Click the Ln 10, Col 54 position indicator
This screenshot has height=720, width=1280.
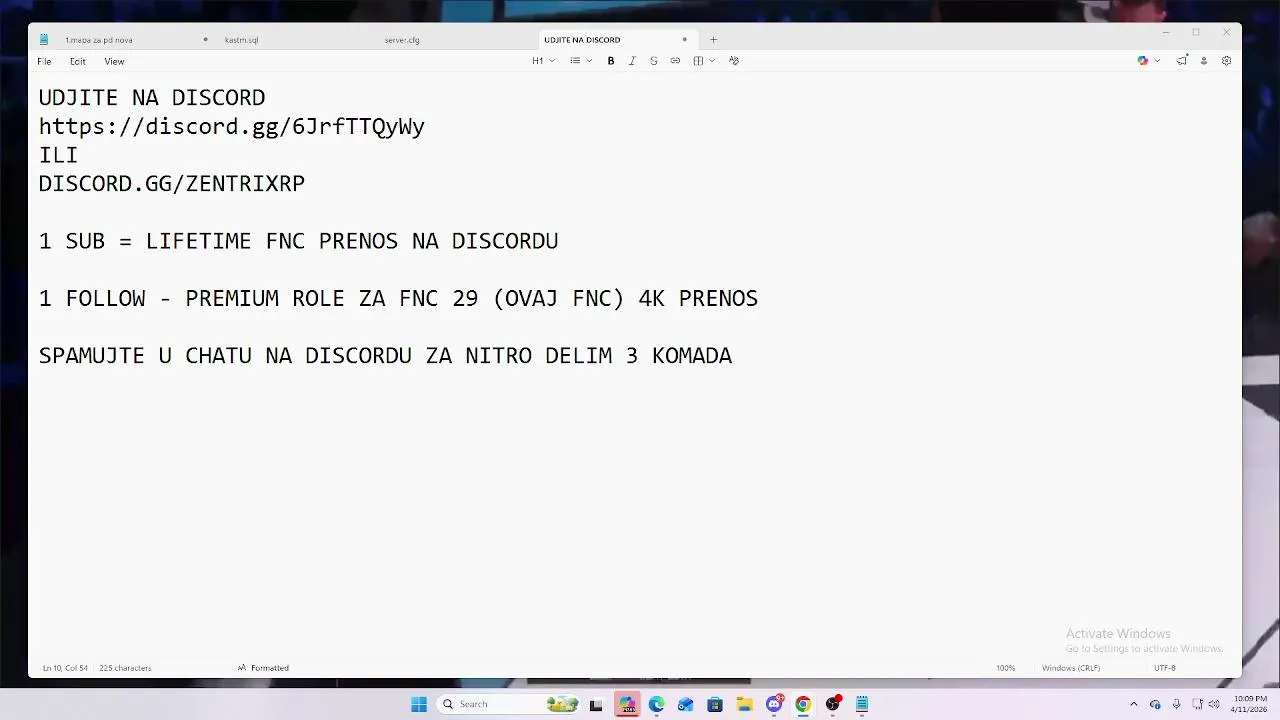pos(65,668)
